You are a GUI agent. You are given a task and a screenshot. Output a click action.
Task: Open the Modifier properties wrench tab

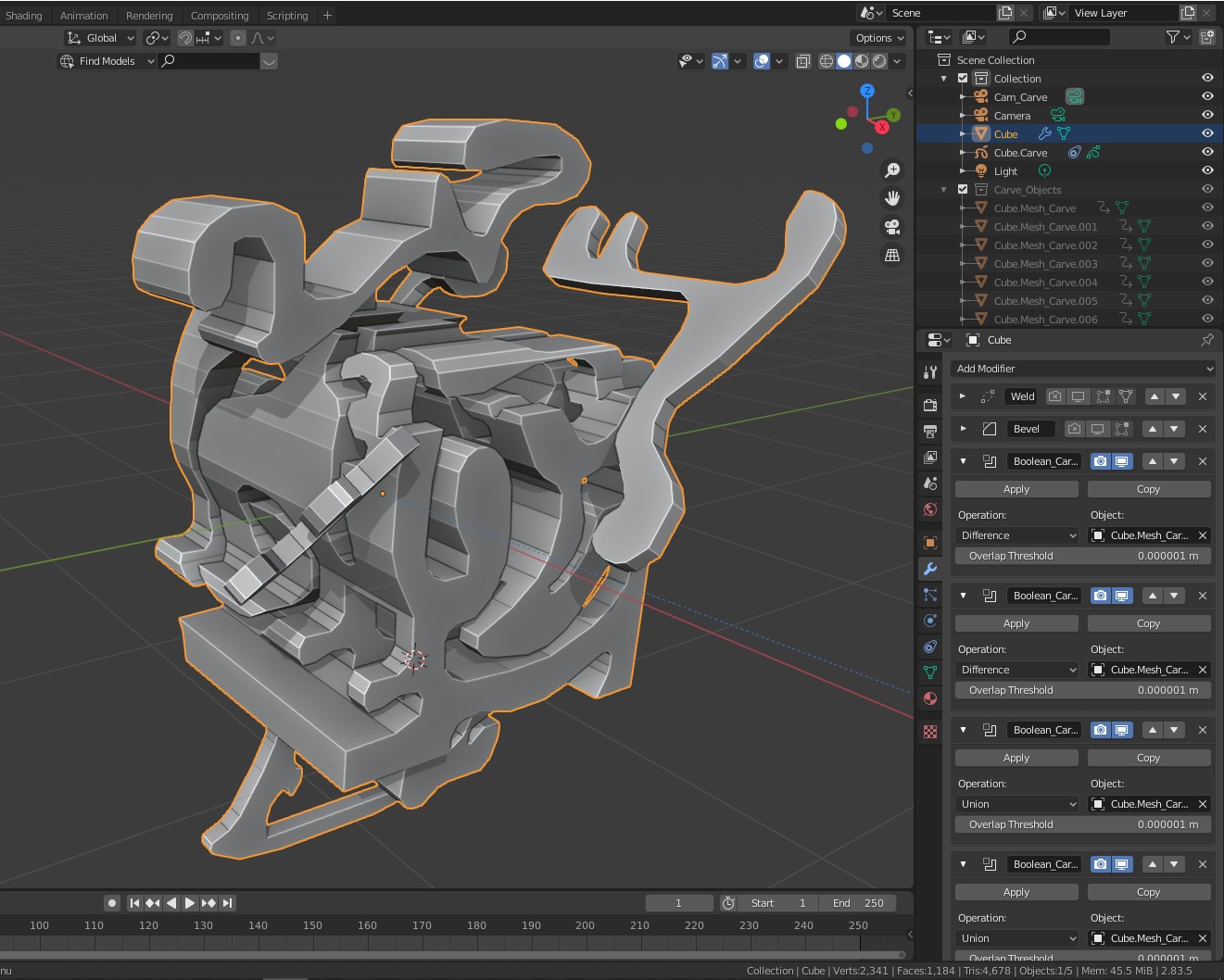point(930,569)
